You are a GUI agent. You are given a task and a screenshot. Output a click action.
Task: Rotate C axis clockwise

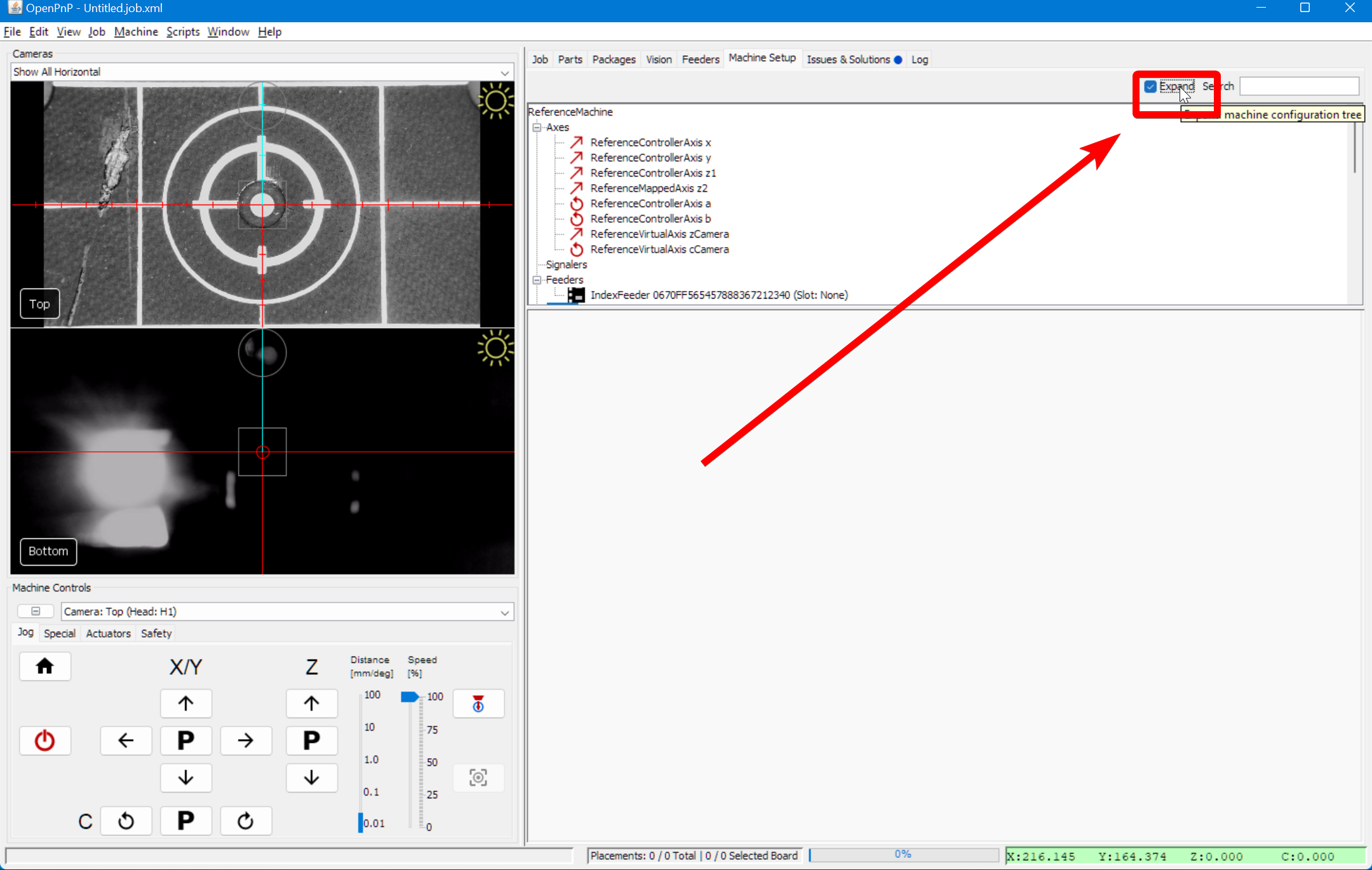pyautogui.click(x=246, y=821)
